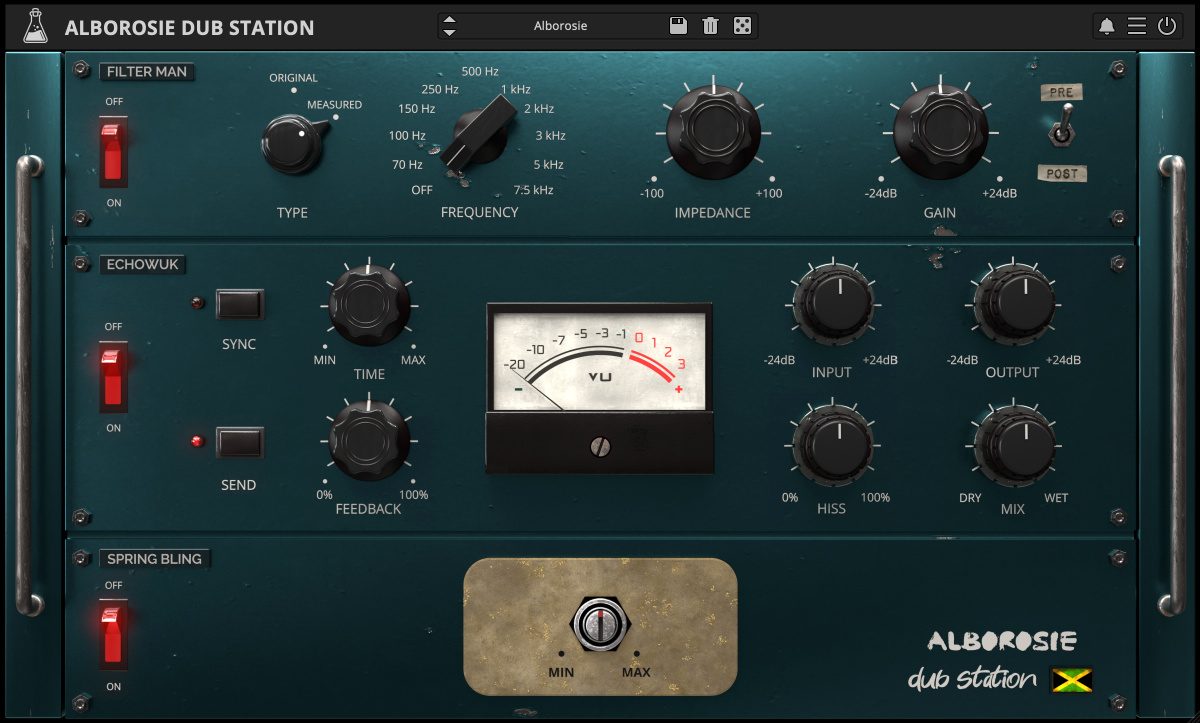This screenshot has height=723, width=1200.
Task: Open the hamburger menu icon
Action: [x=1137, y=25]
